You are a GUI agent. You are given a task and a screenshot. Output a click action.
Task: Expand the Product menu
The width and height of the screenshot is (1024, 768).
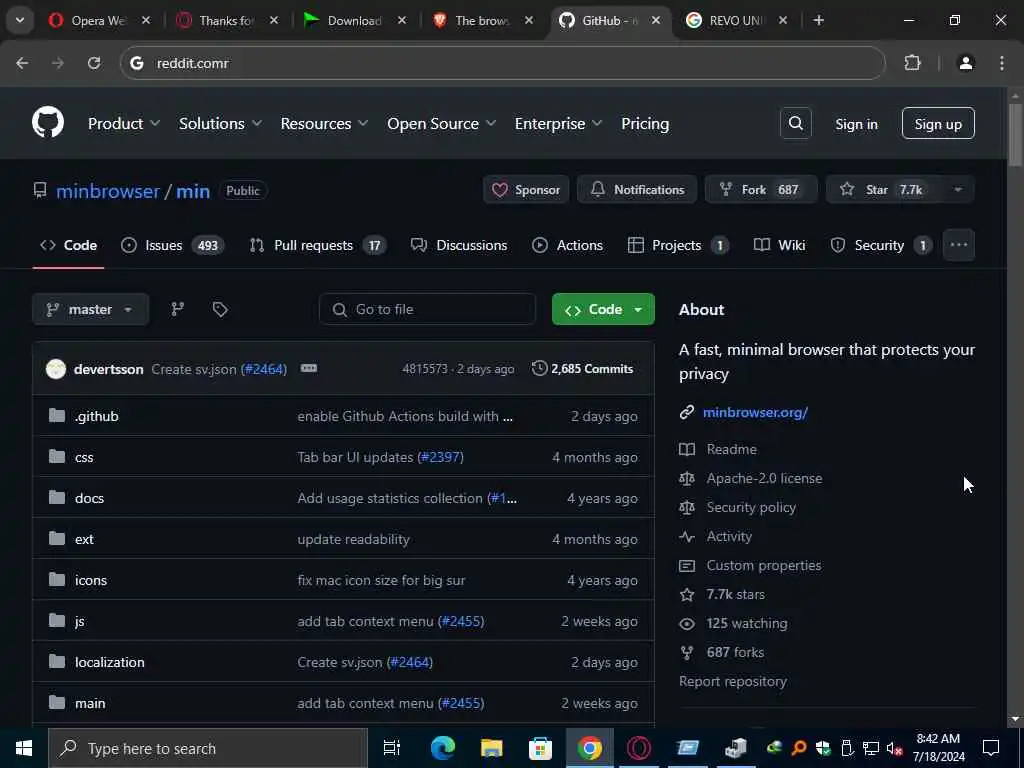(123, 123)
